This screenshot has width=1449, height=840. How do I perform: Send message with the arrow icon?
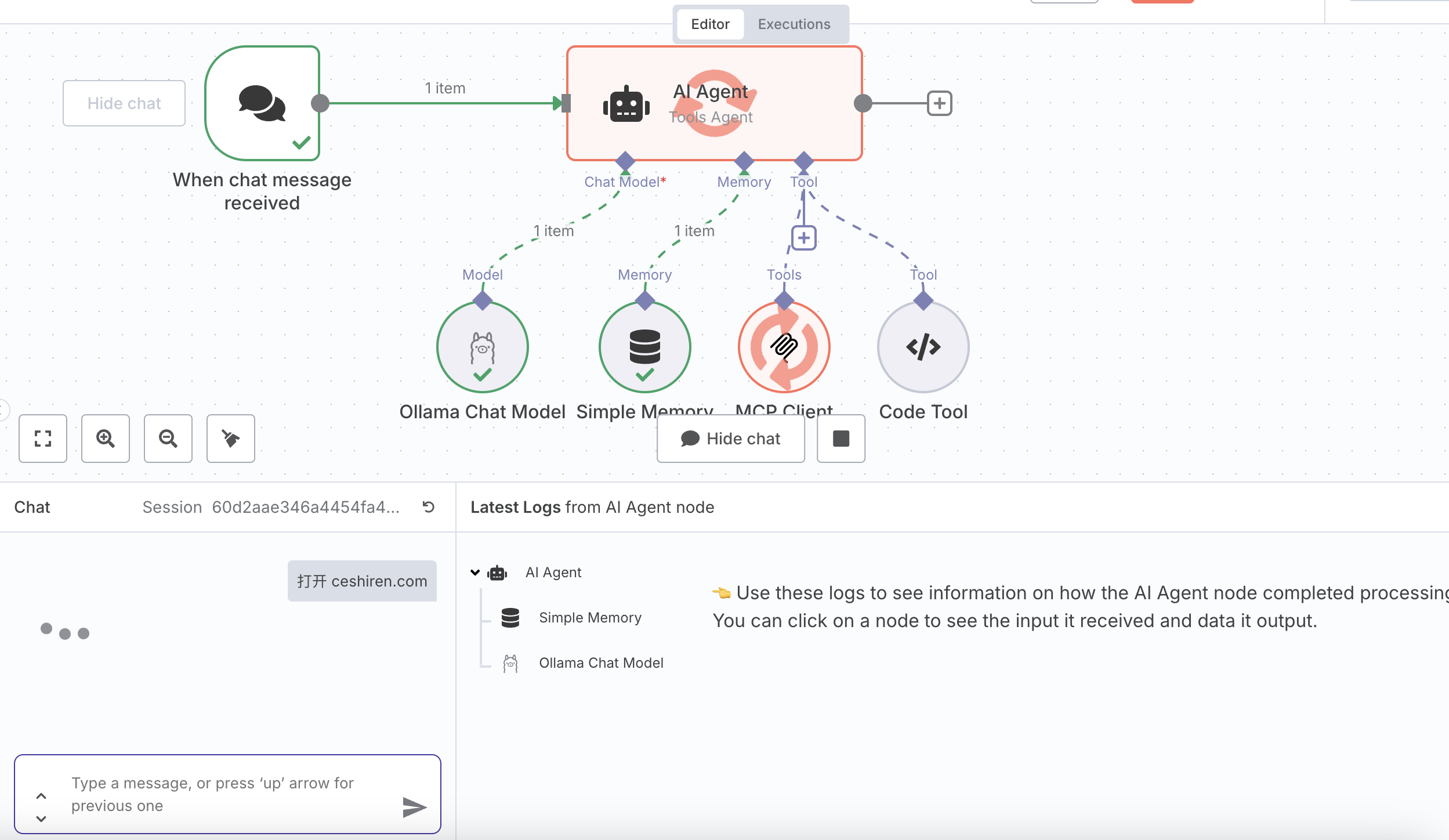pos(414,807)
